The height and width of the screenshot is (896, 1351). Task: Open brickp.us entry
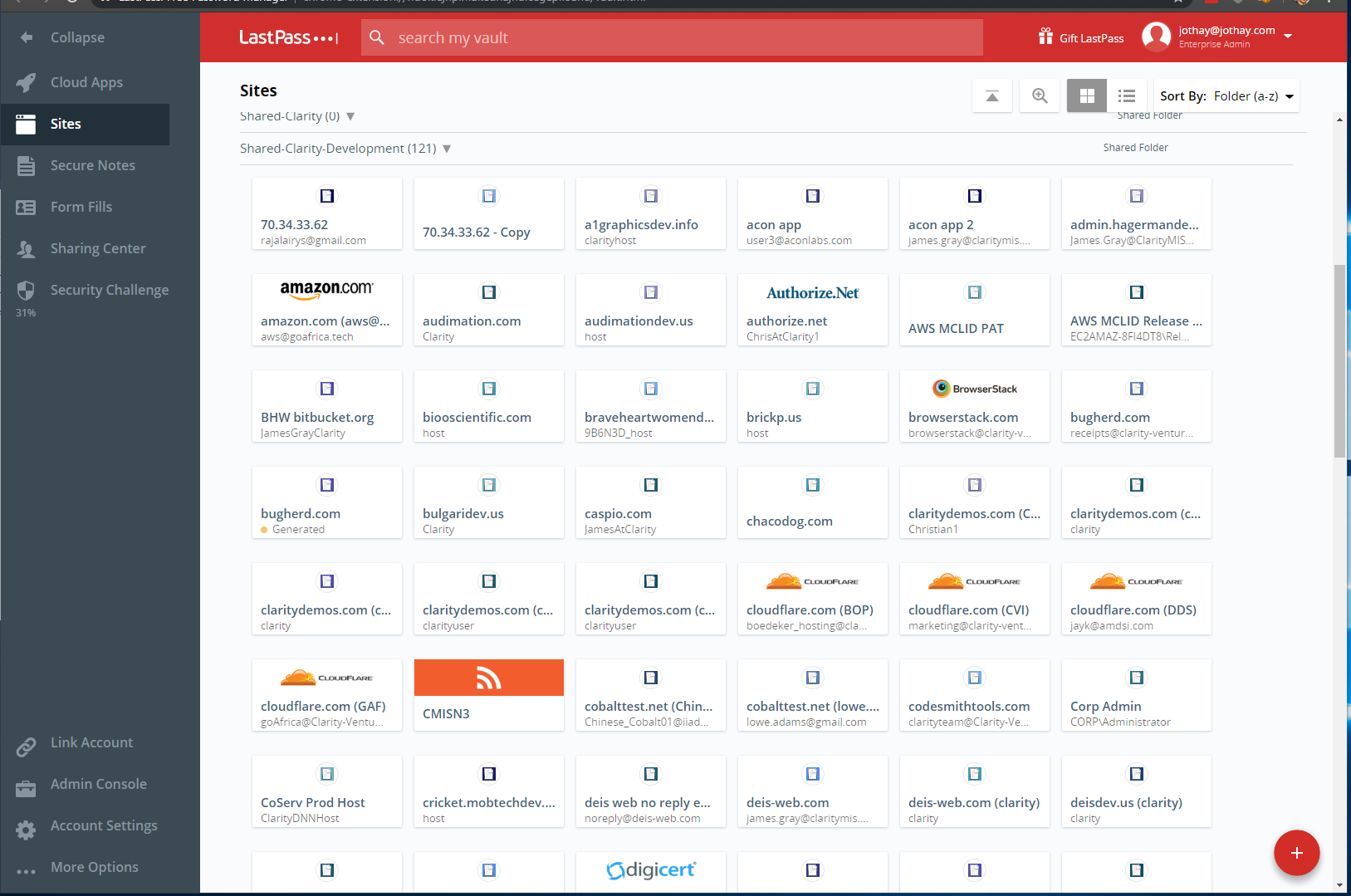pyautogui.click(x=813, y=406)
